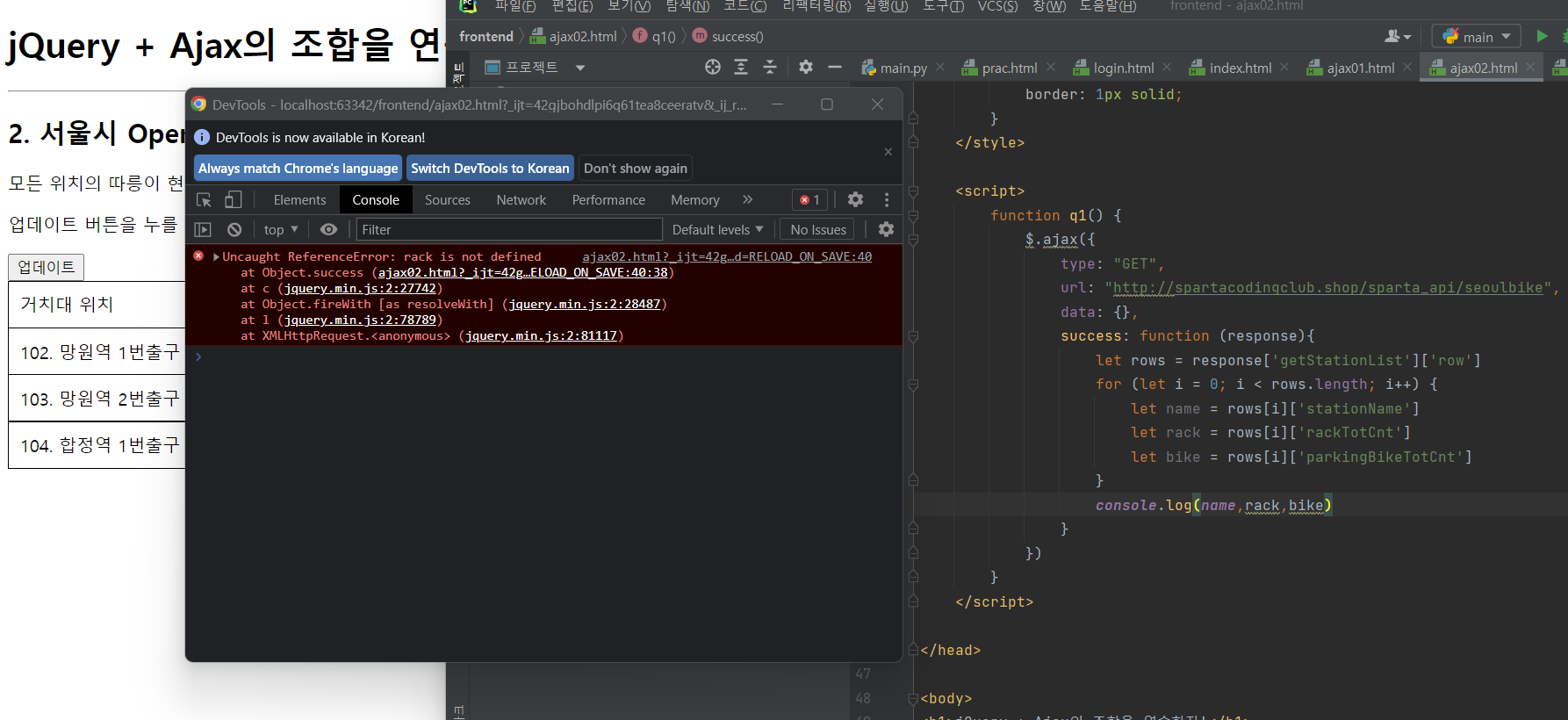Close the main.py editor tab
1568x720 pixels.
click(940, 67)
